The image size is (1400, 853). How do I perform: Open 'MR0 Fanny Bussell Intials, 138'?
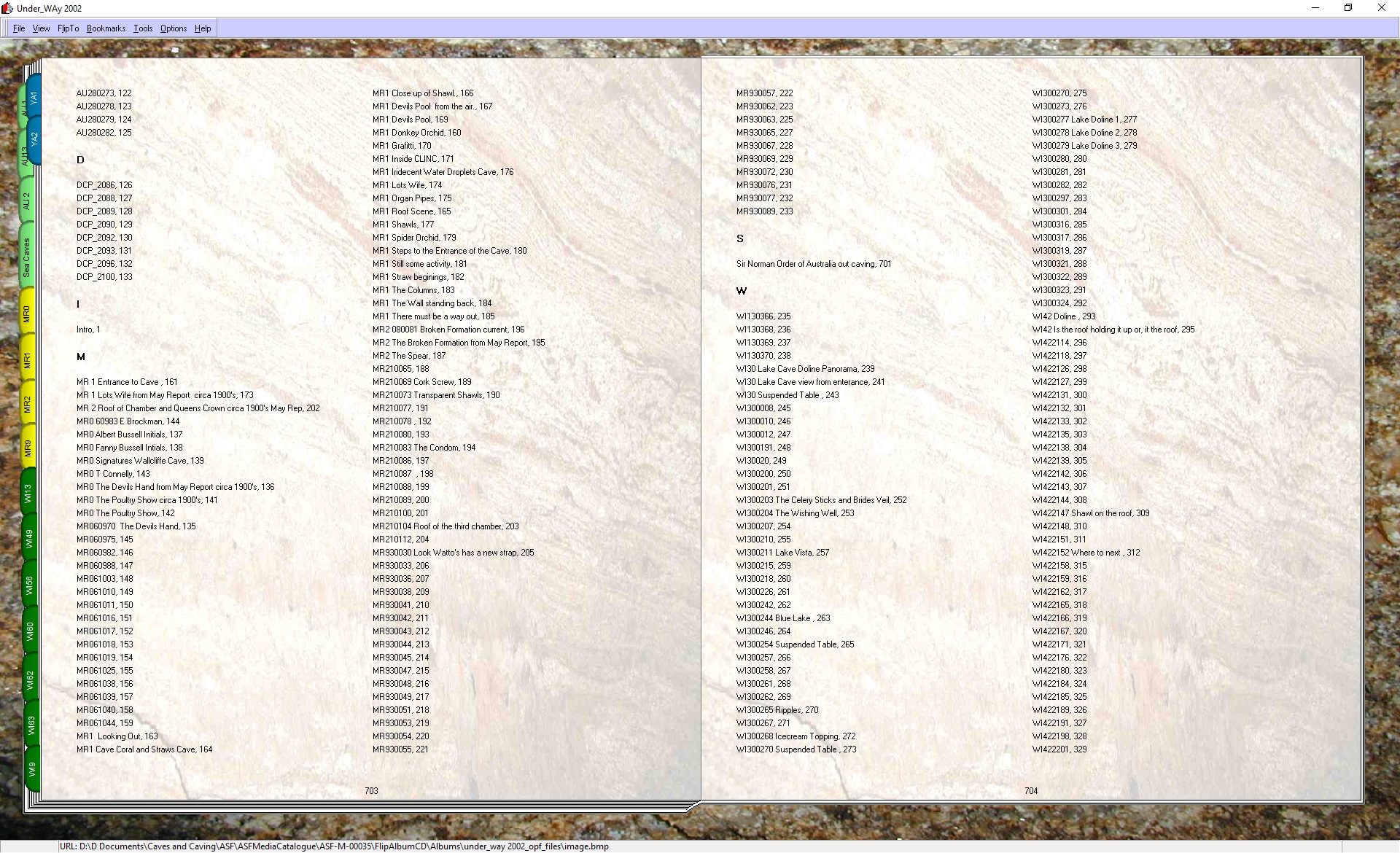pyautogui.click(x=129, y=448)
